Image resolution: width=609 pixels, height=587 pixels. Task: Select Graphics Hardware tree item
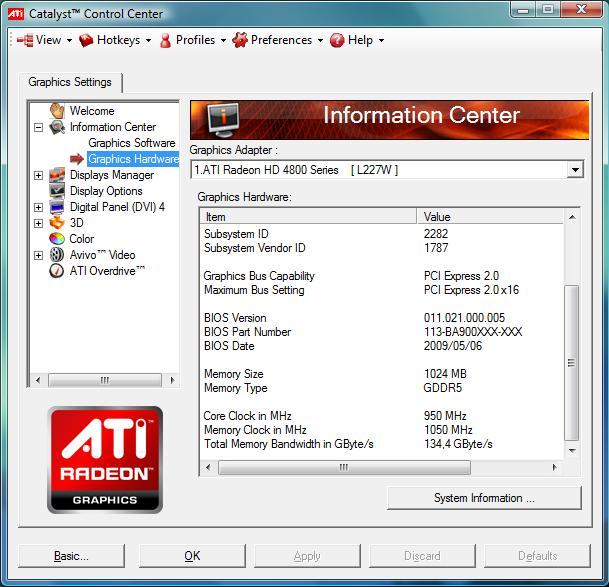coord(133,159)
